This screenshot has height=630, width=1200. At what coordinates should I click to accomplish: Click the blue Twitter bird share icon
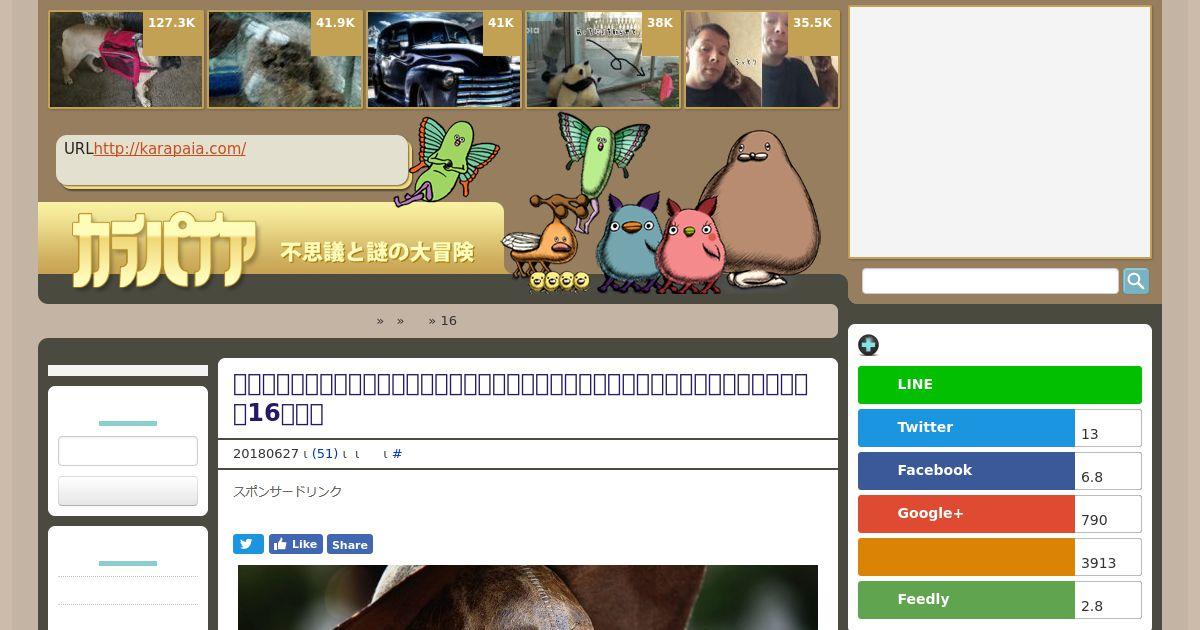[248, 544]
